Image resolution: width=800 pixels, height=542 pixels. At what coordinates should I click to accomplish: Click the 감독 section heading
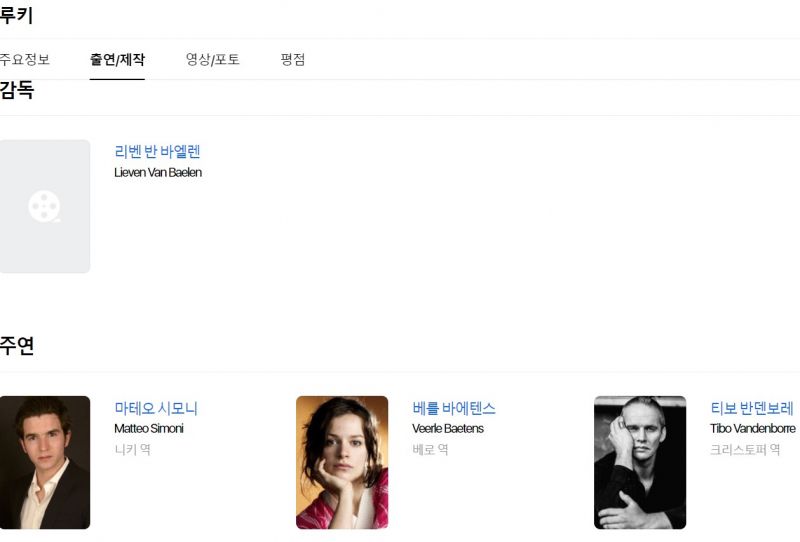17,90
